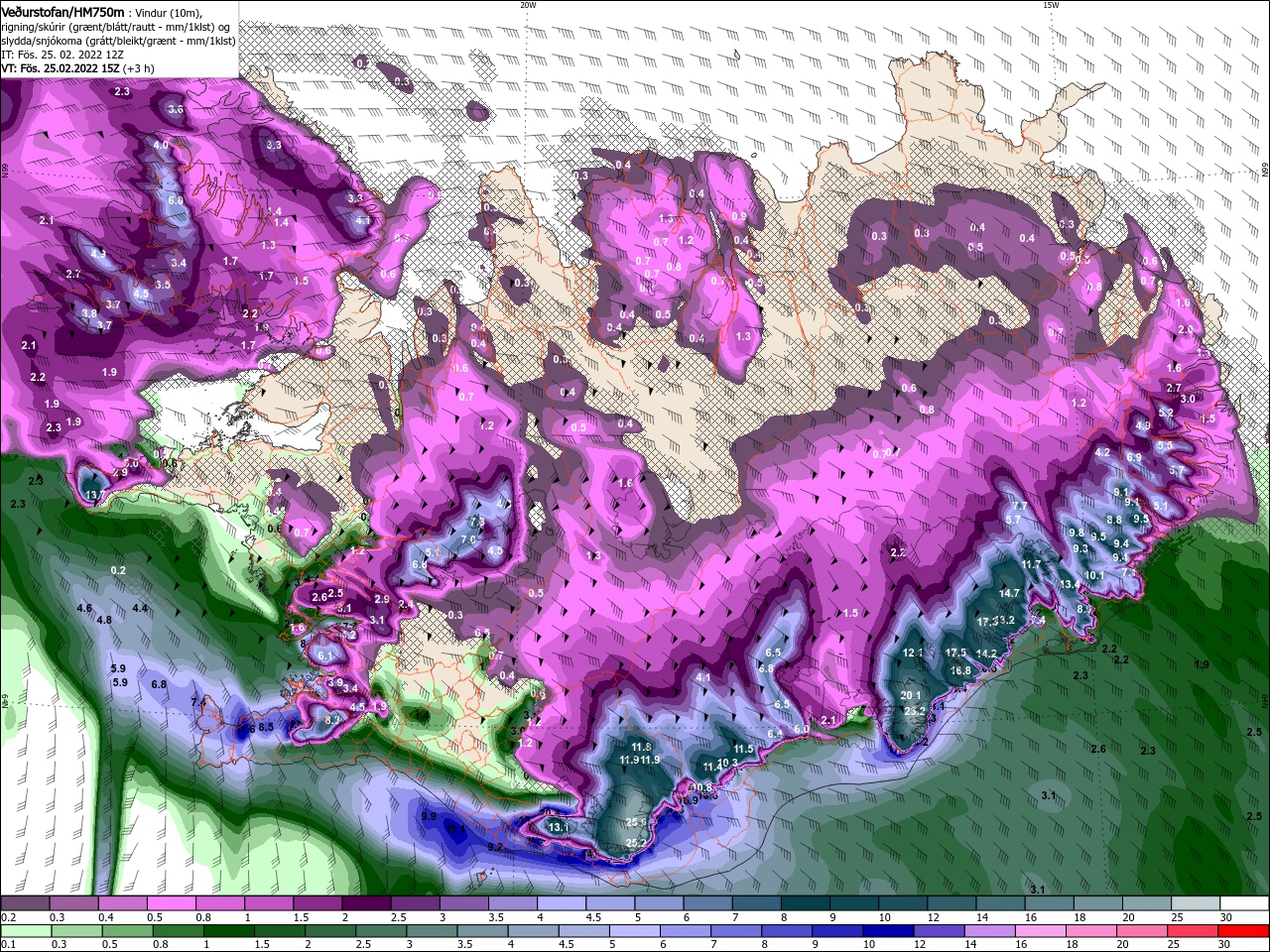The image size is (1270, 952).
Task: Click the 'IT: Fös. 25. 02. 2022 12Z' line
Action: 63,54
